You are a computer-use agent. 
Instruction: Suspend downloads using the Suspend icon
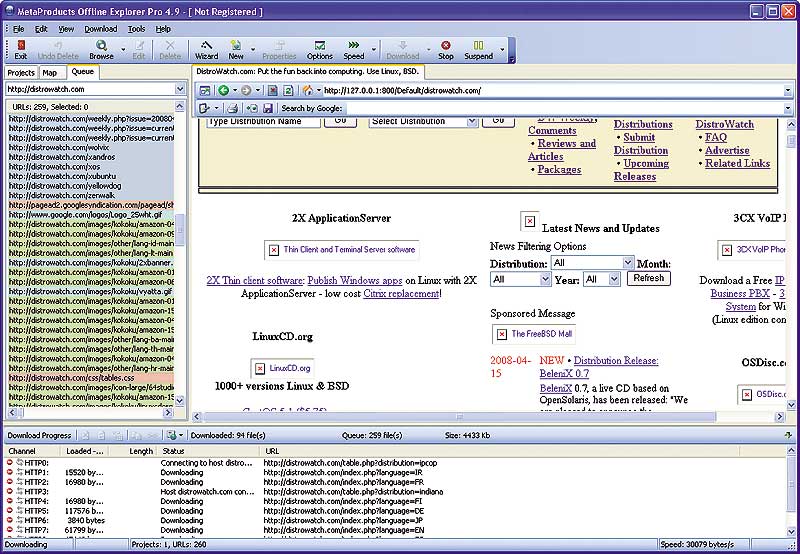click(x=479, y=50)
